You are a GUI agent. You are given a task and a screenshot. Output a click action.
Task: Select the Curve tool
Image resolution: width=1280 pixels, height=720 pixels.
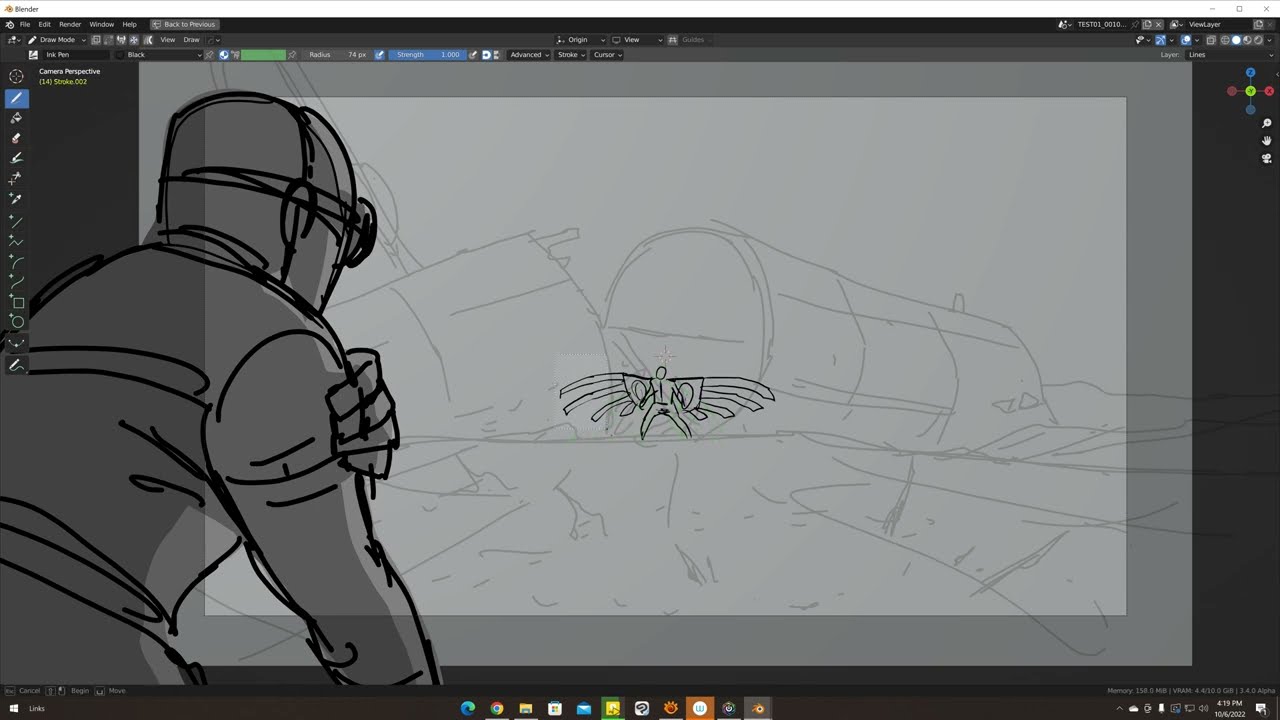pos(16,282)
